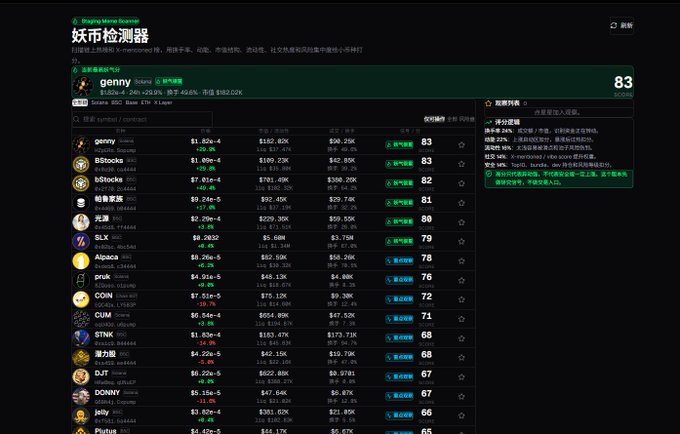Click the DONNY token avatar
The height and width of the screenshot is (434, 680).
tap(81, 396)
